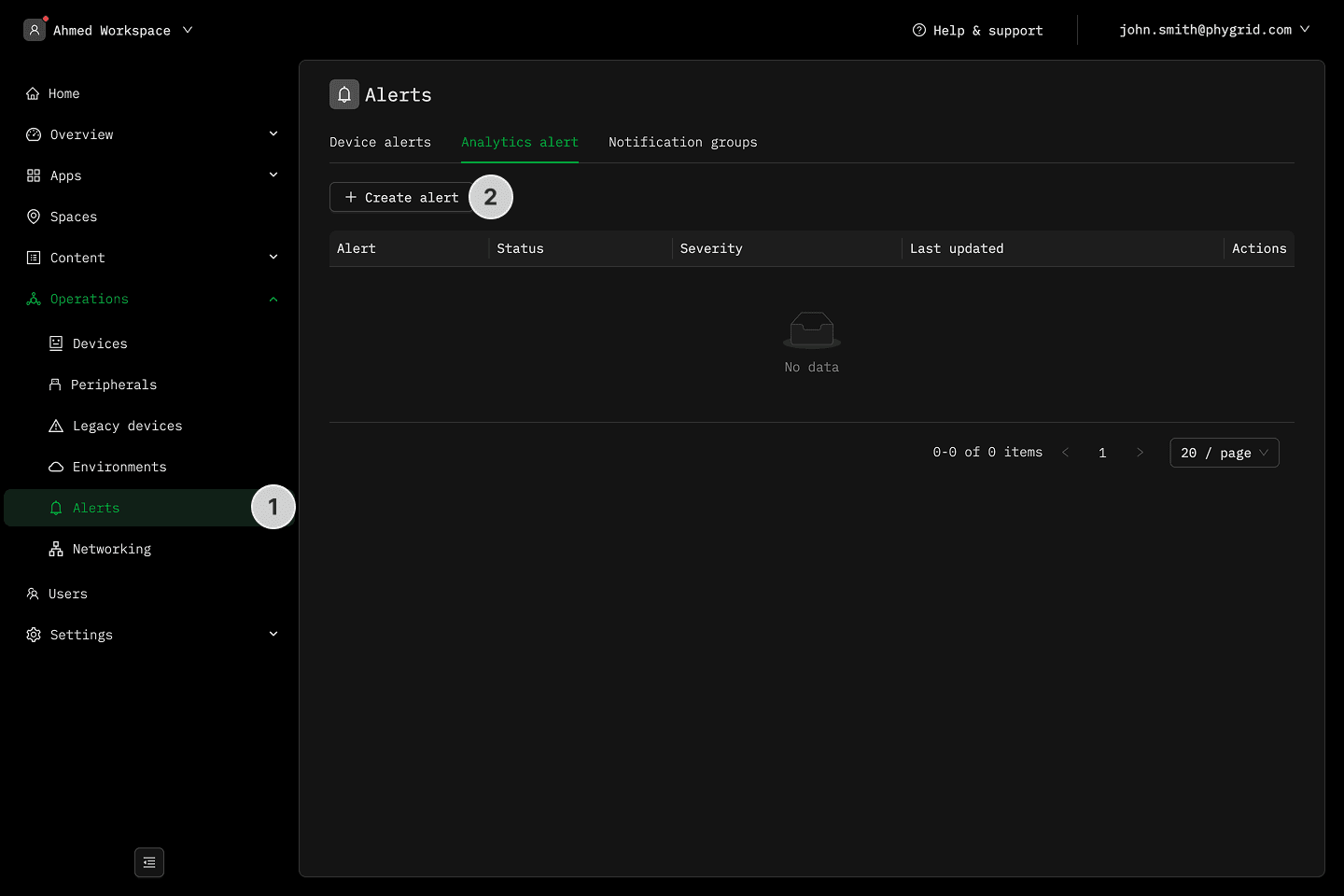The width and height of the screenshot is (1344, 896).
Task: Open Spaces via its location pin icon
Action: pos(34,217)
